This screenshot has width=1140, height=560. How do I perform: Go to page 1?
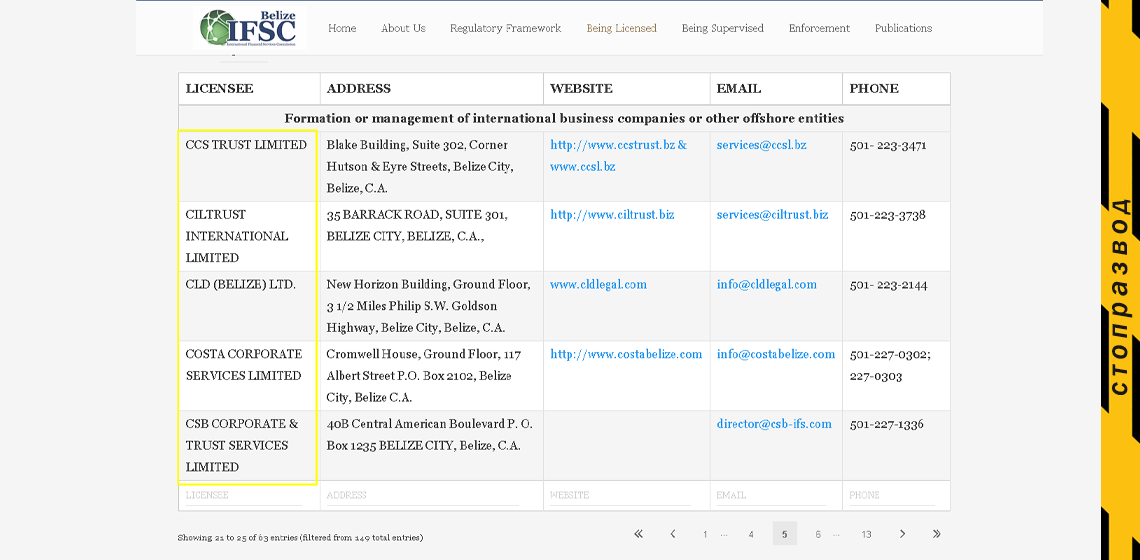tap(705, 534)
